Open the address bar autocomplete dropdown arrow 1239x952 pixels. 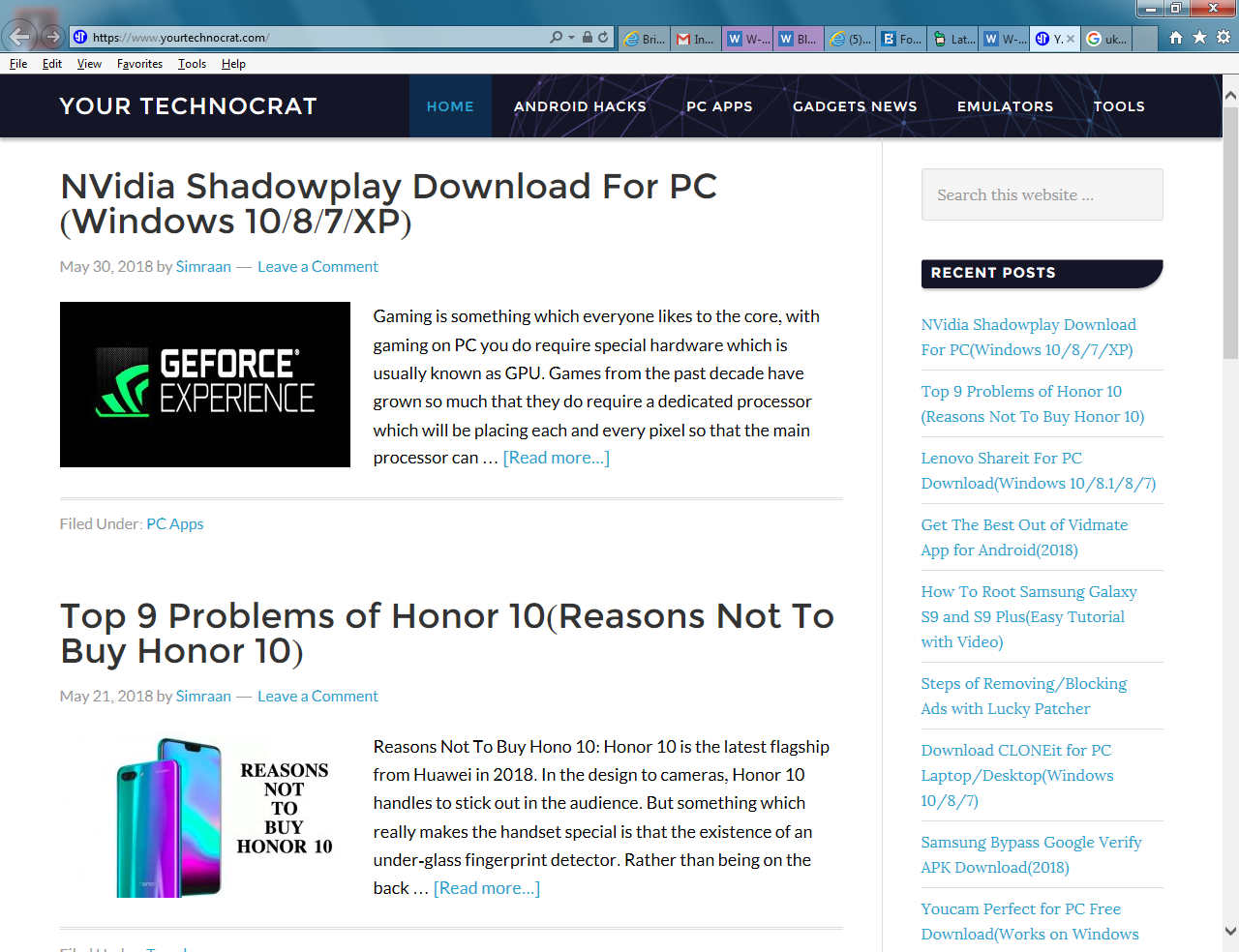[x=571, y=38]
